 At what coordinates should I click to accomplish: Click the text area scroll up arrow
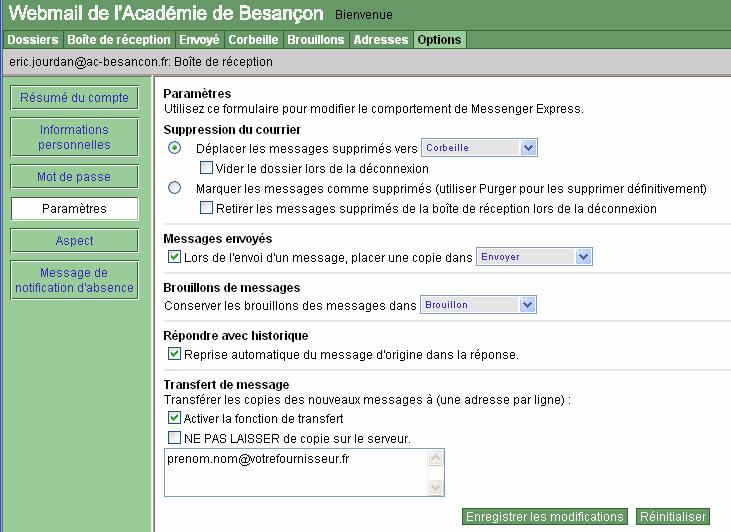435,458
